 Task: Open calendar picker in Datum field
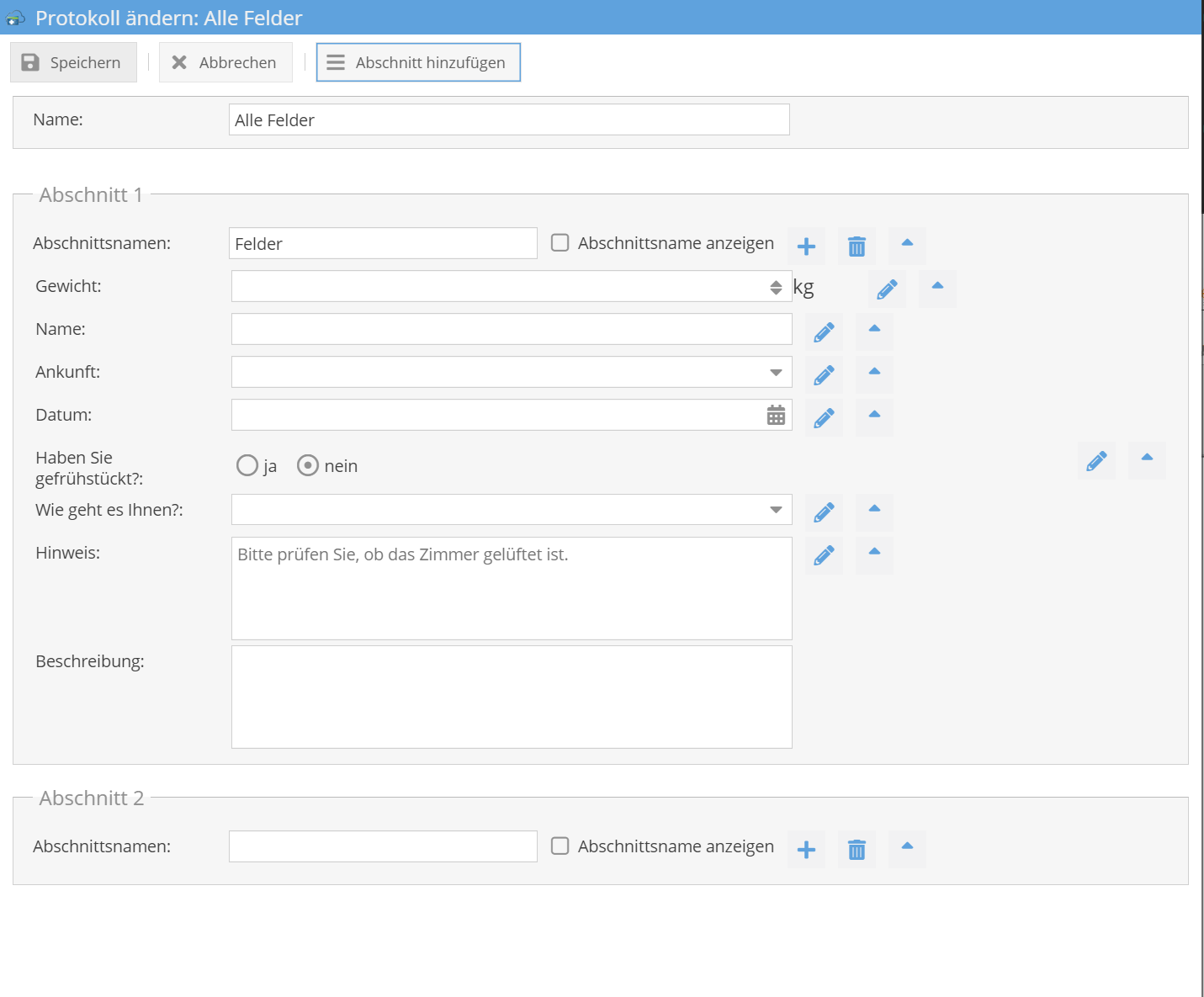tap(776, 416)
